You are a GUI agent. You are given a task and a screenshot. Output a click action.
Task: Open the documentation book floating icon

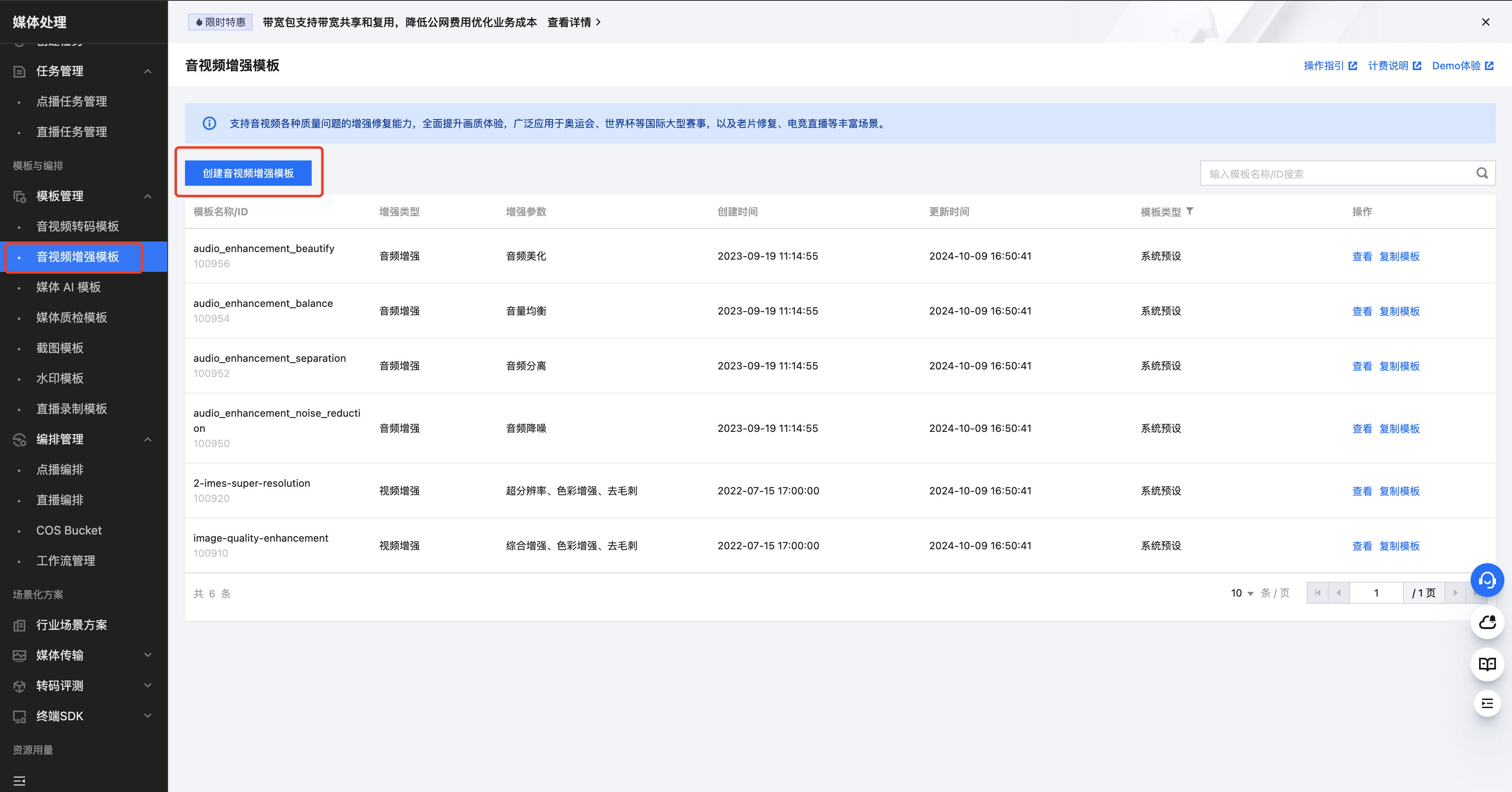[x=1487, y=664]
